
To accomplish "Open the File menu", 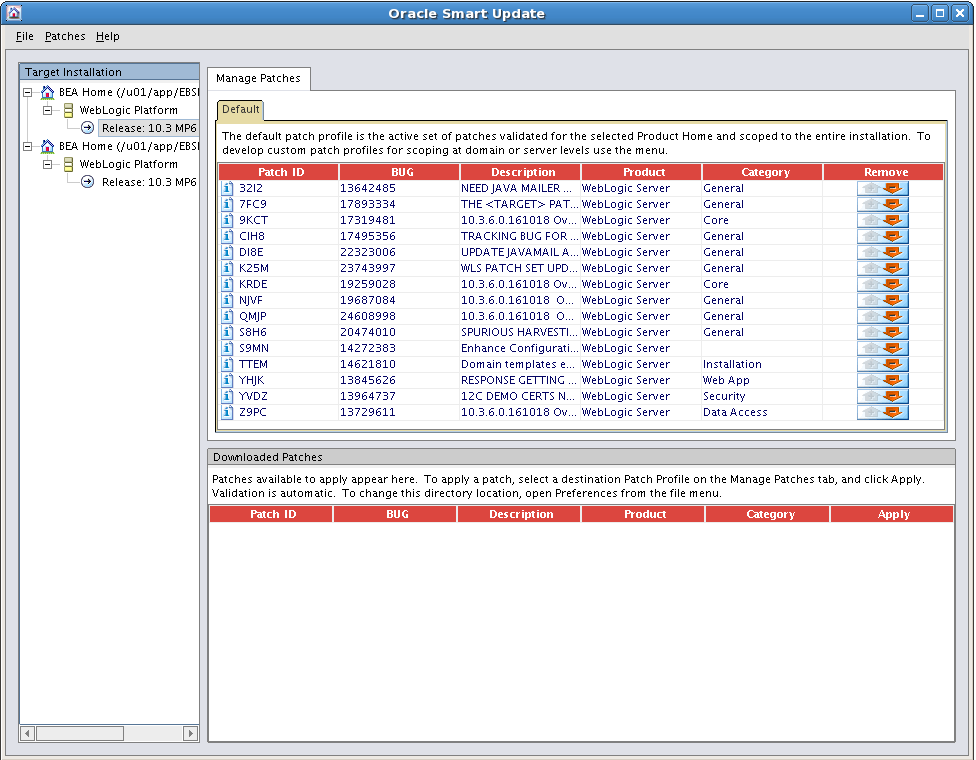I will pos(24,36).
